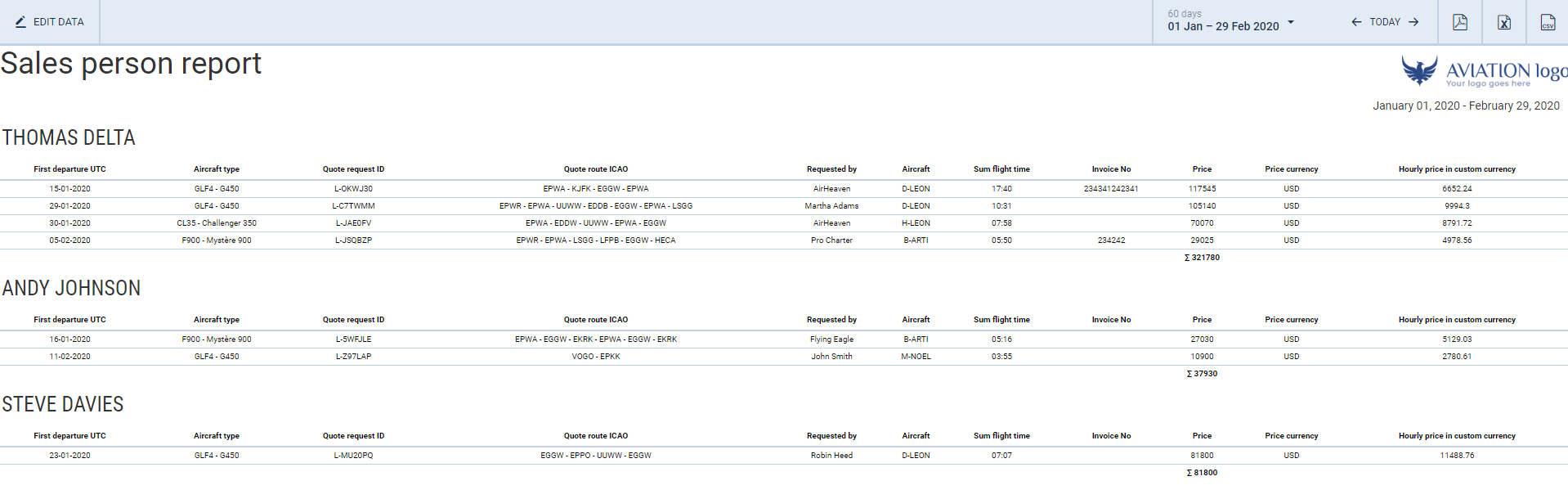Jump to TODAY in the date navigator
This screenshot has height=499, width=1568.
point(1385,22)
